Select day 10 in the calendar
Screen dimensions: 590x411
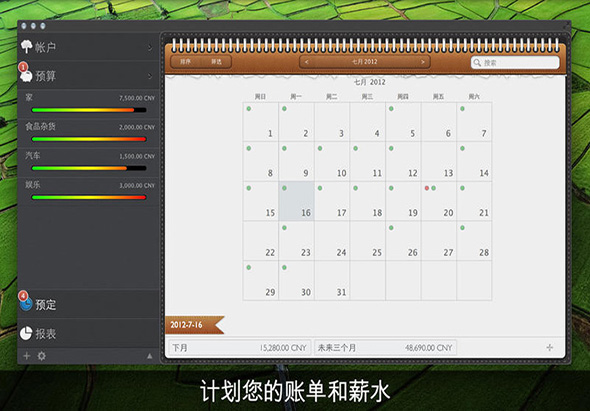pos(332,161)
